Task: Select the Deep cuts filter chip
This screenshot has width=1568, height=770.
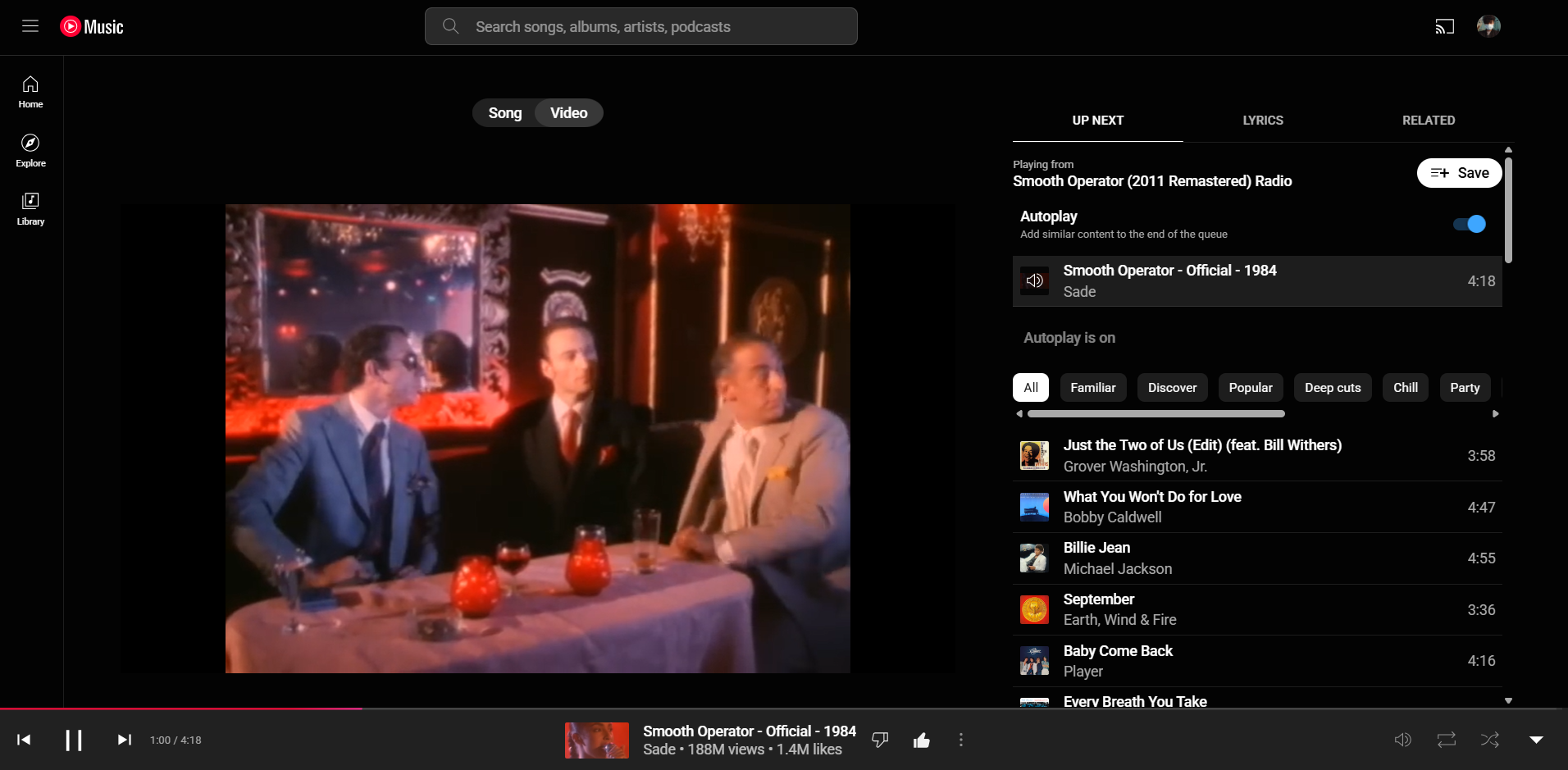Action: 1333,387
